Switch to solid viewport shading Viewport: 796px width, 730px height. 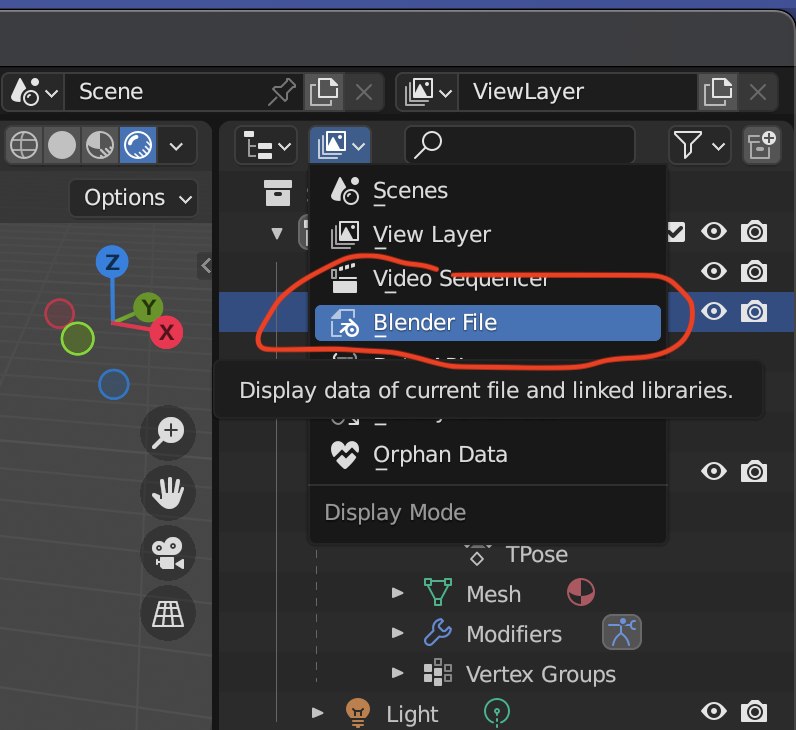point(62,146)
